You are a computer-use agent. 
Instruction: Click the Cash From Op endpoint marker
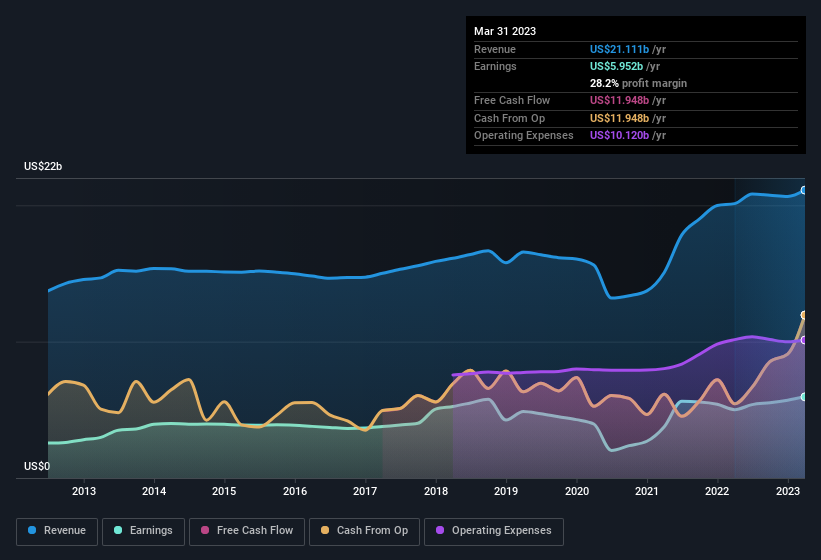coord(804,315)
